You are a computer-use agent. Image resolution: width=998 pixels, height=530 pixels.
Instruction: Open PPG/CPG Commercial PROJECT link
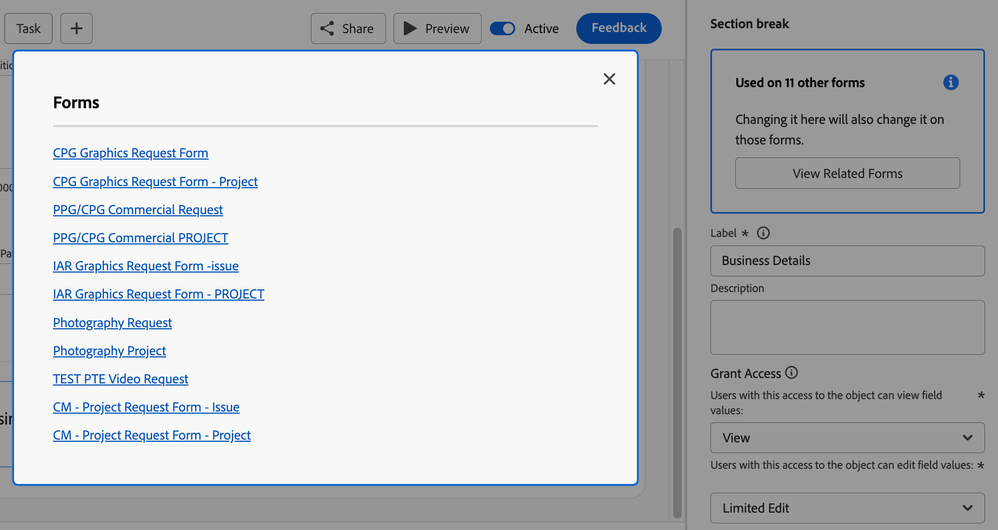pos(140,238)
